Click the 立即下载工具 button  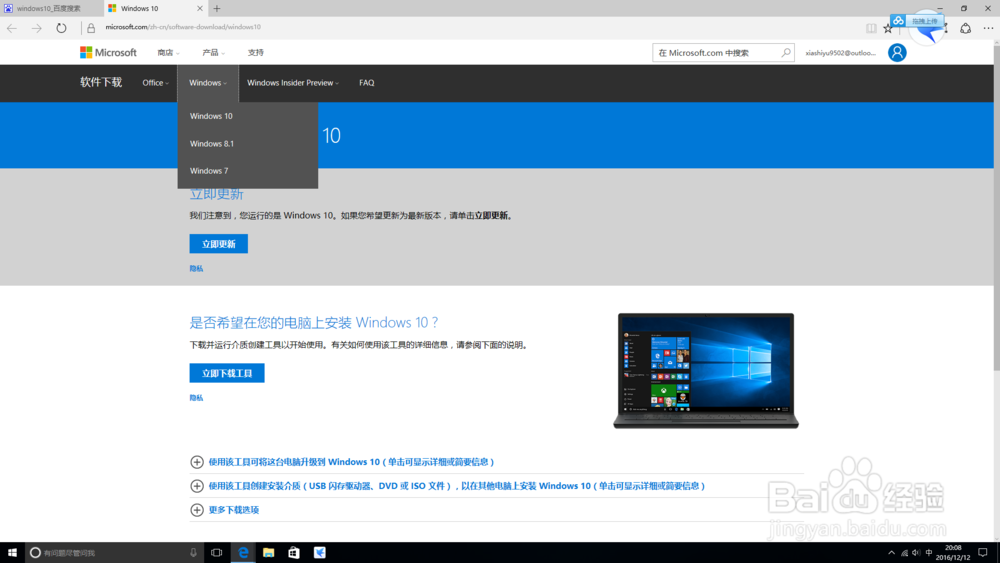[x=227, y=373]
